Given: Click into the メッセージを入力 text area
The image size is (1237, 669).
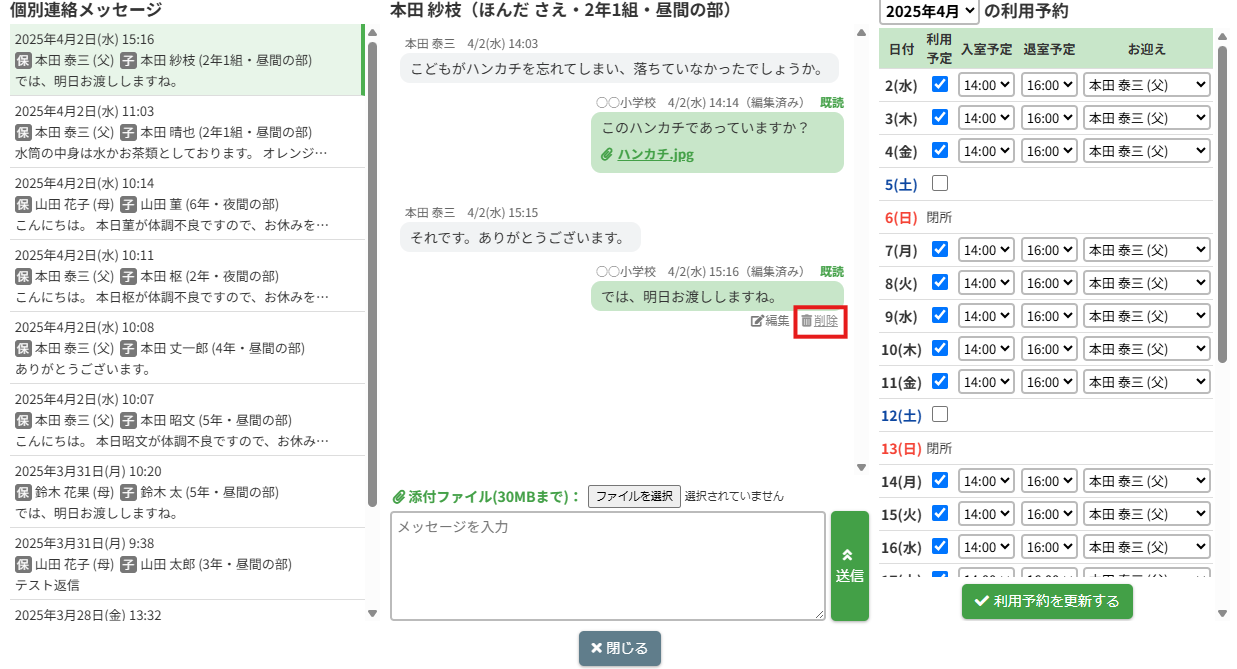Looking at the screenshot, I should (x=607, y=566).
